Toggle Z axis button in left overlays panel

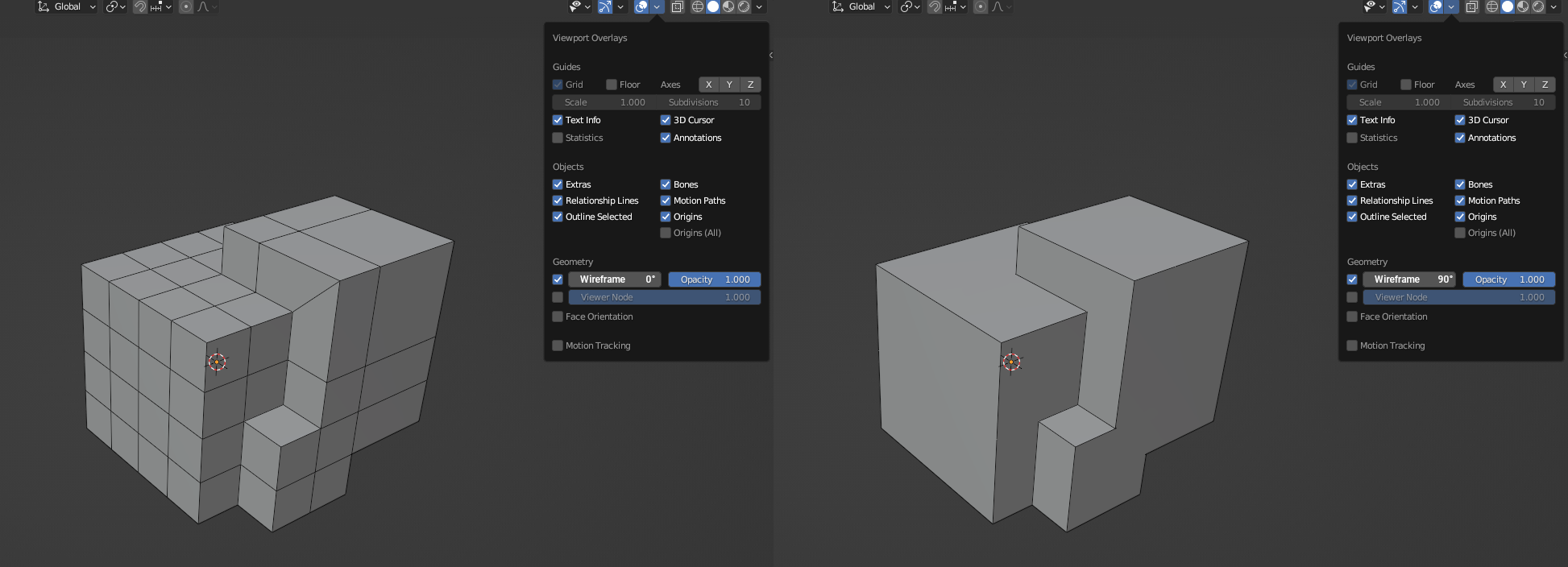coord(751,85)
